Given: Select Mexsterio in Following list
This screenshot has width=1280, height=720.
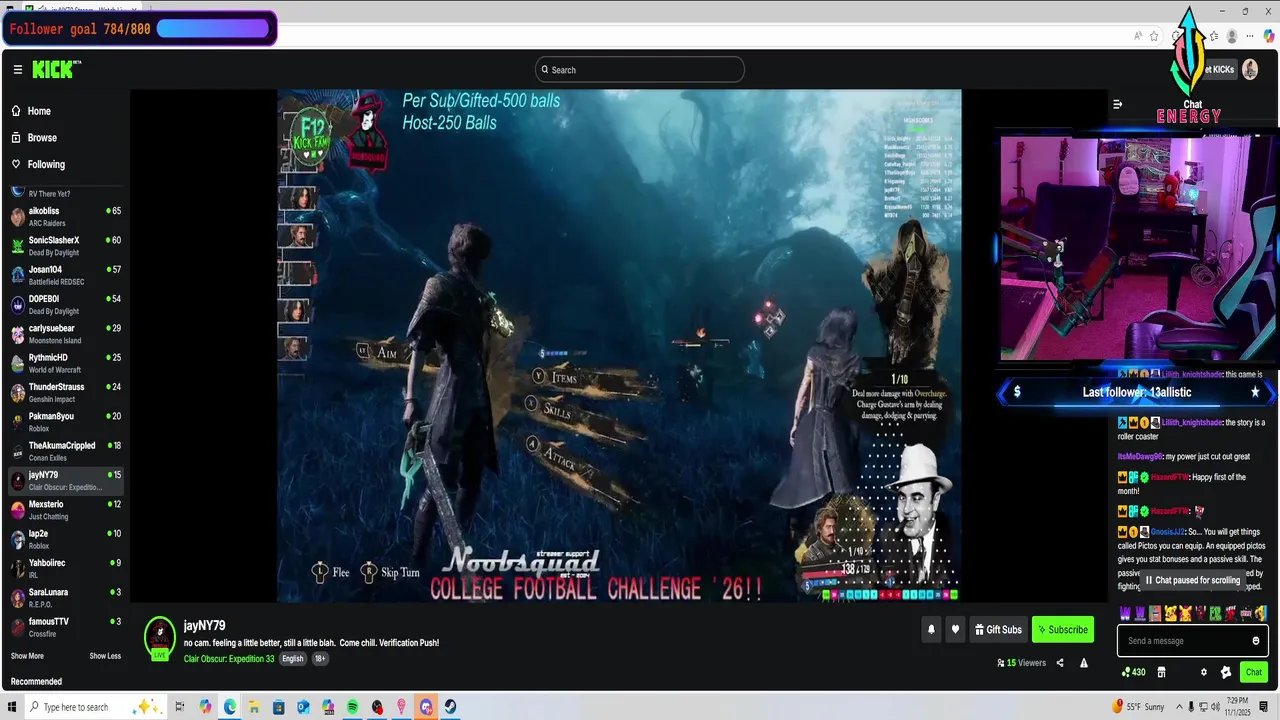Looking at the screenshot, I should [65, 509].
